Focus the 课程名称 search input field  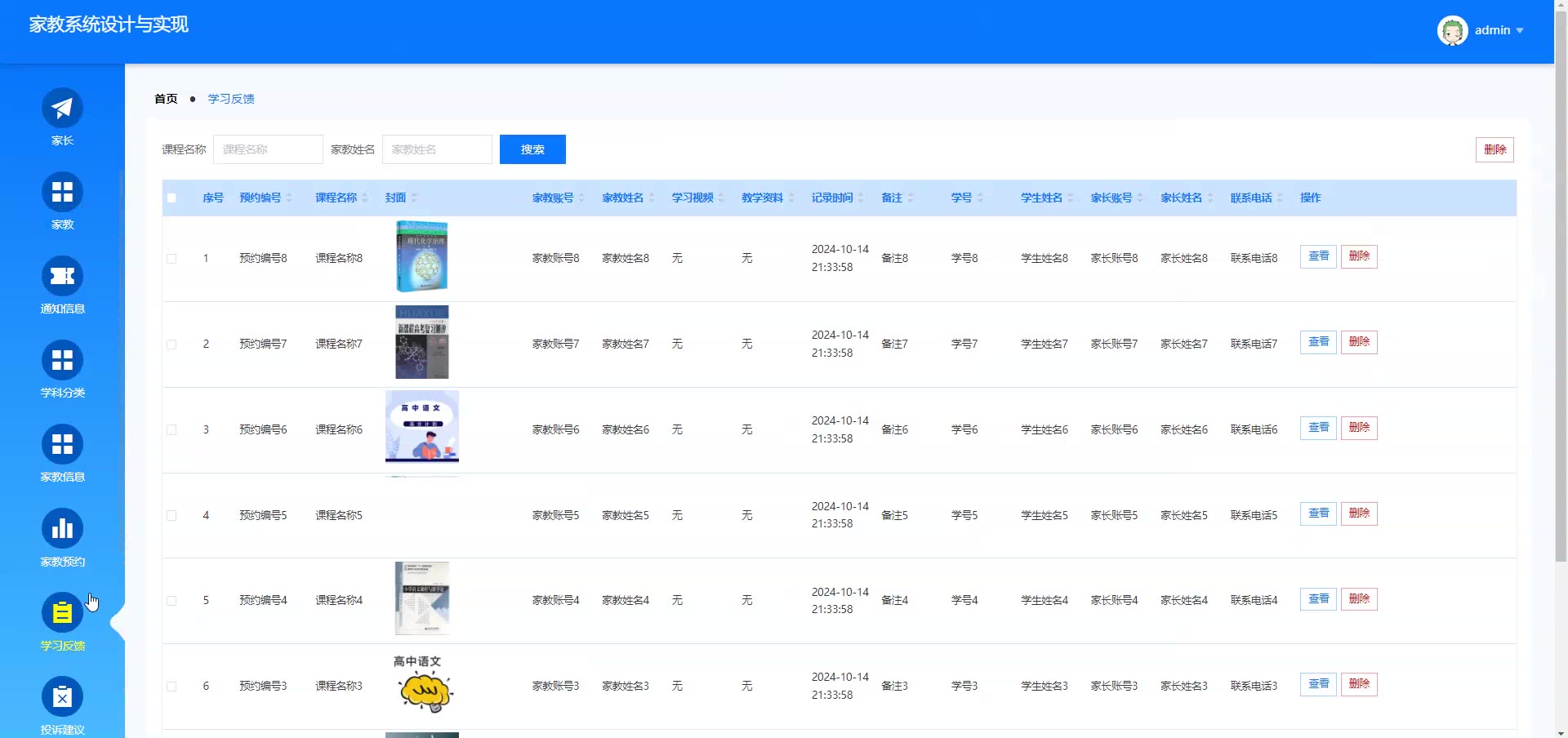(268, 149)
